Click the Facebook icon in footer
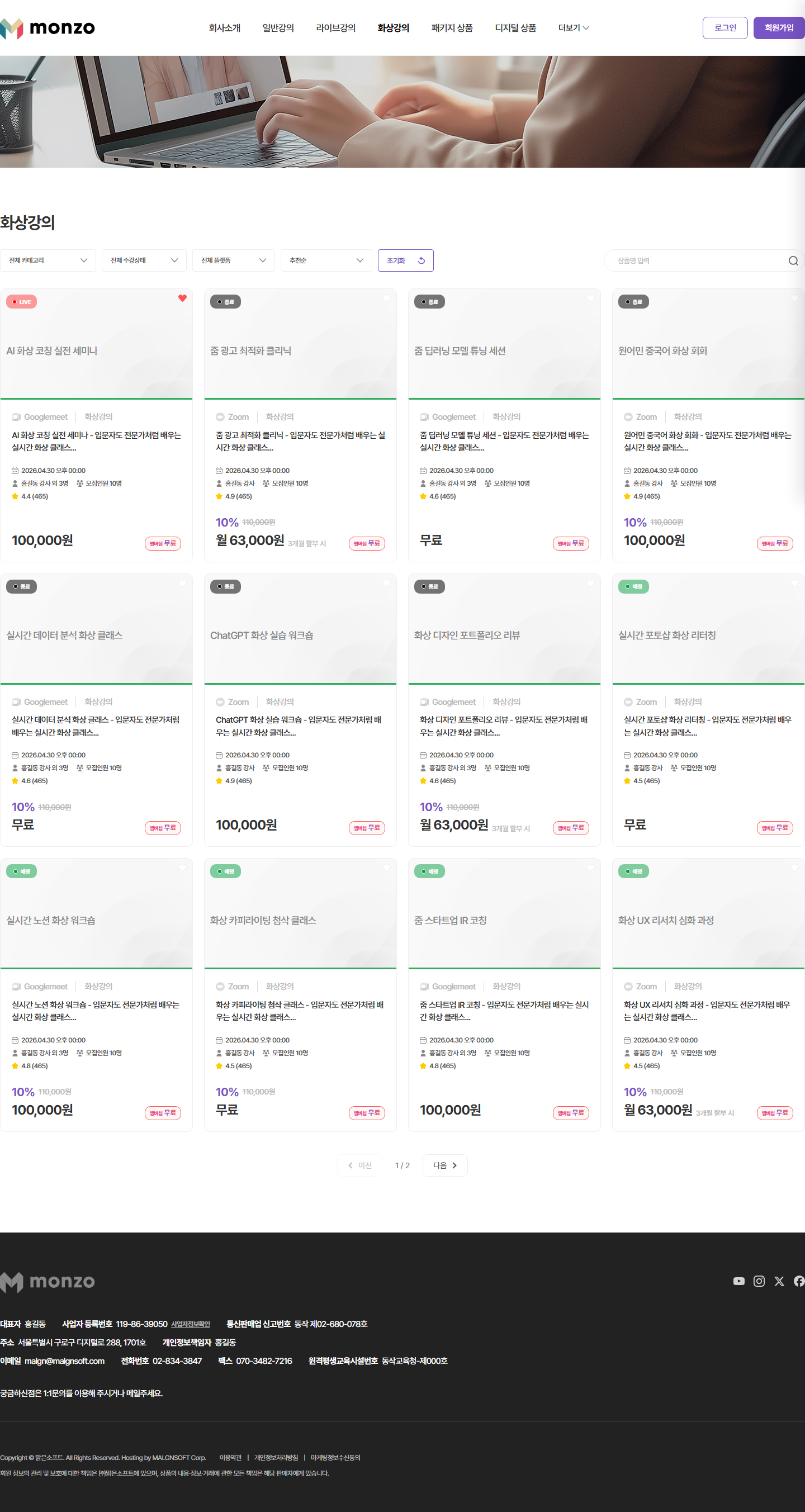 coord(799,1281)
